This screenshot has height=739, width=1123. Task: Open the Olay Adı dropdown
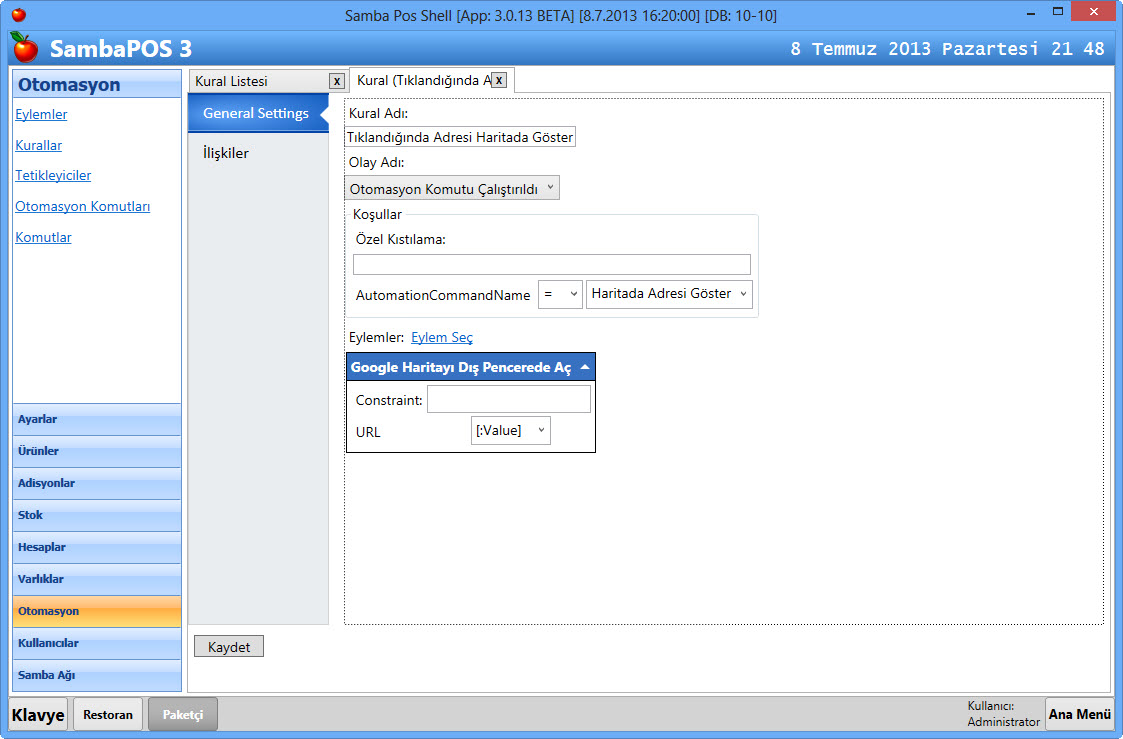coord(453,188)
